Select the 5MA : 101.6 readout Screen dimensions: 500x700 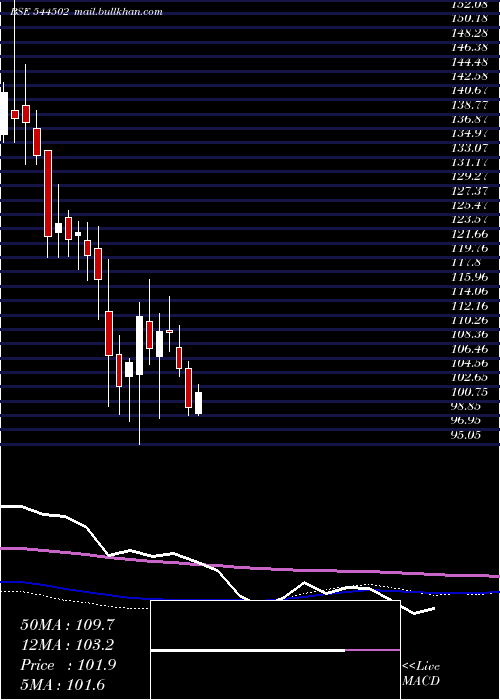click(62, 685)
